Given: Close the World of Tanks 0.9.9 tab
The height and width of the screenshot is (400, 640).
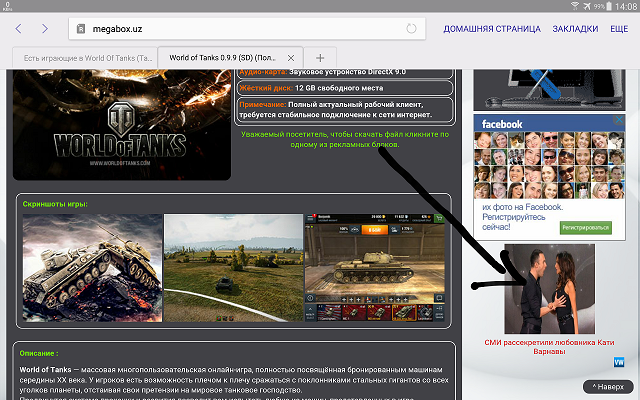Looking at the screenshot, I should coord(291,58).
